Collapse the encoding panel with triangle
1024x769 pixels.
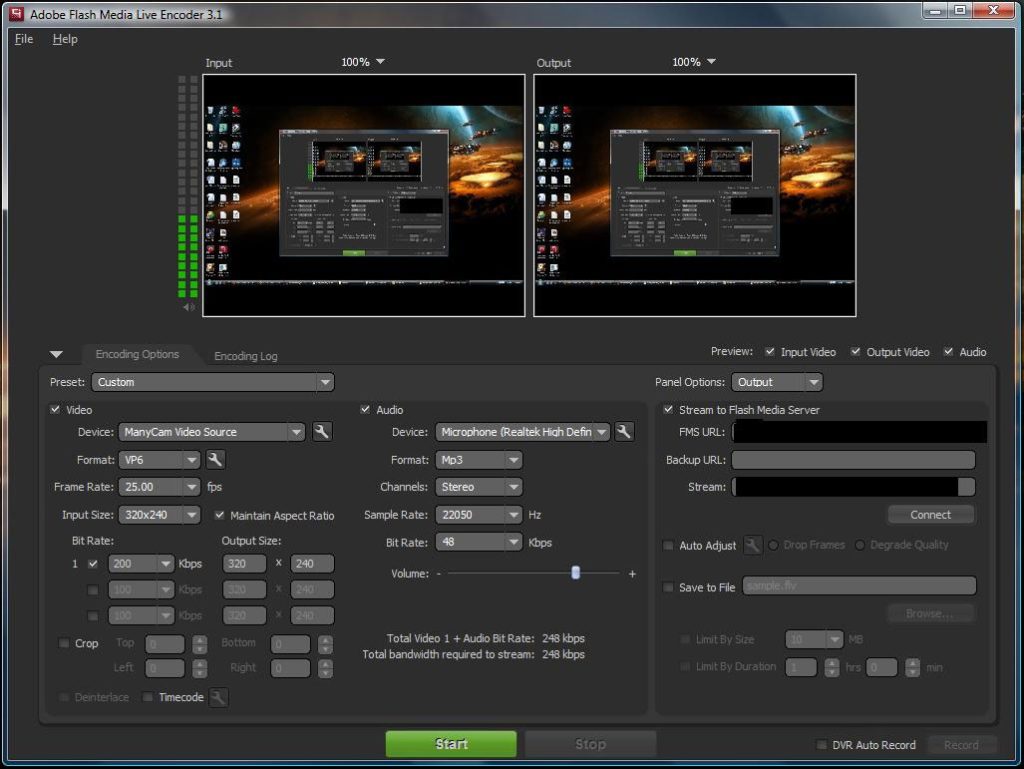pos(56,354)
